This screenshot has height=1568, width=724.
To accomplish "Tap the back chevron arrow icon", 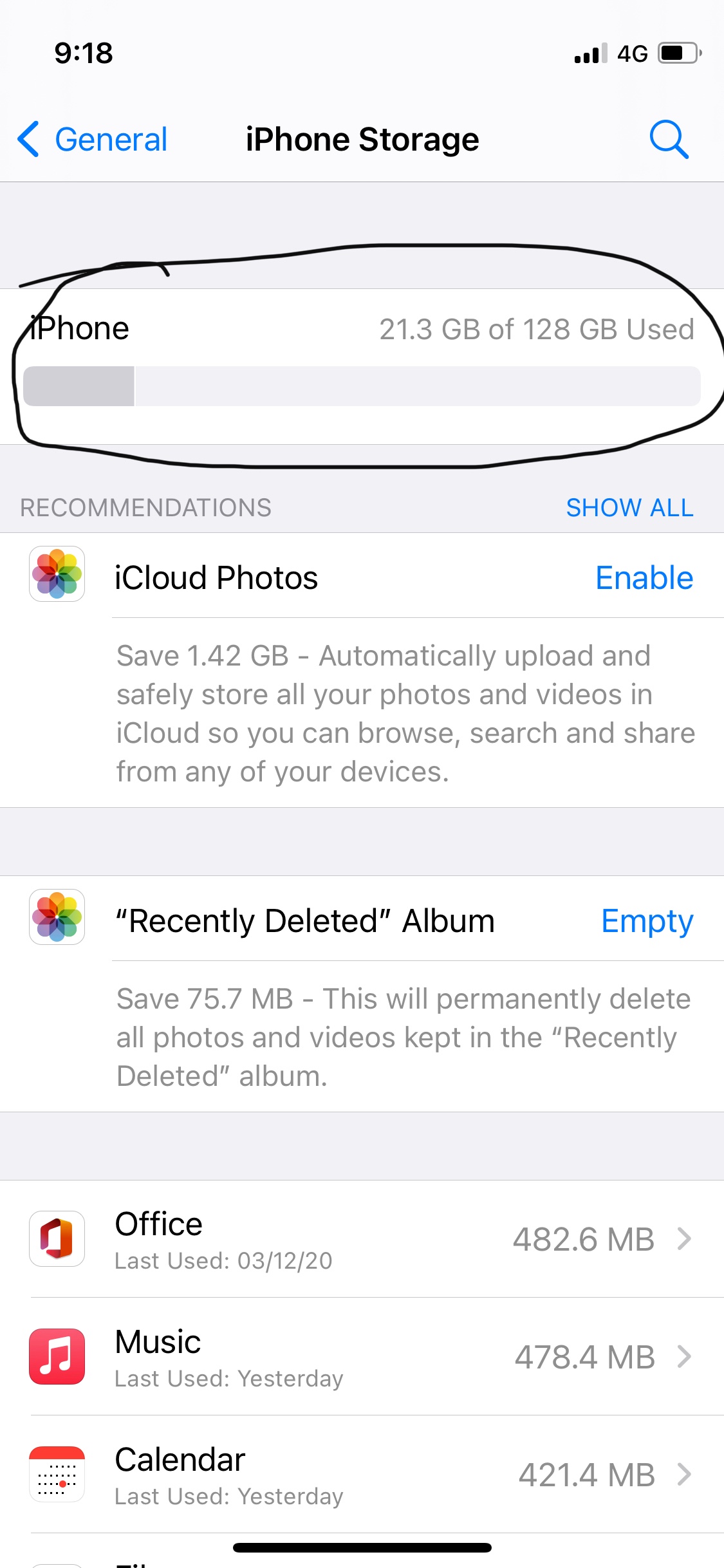I will coord(29,139).
